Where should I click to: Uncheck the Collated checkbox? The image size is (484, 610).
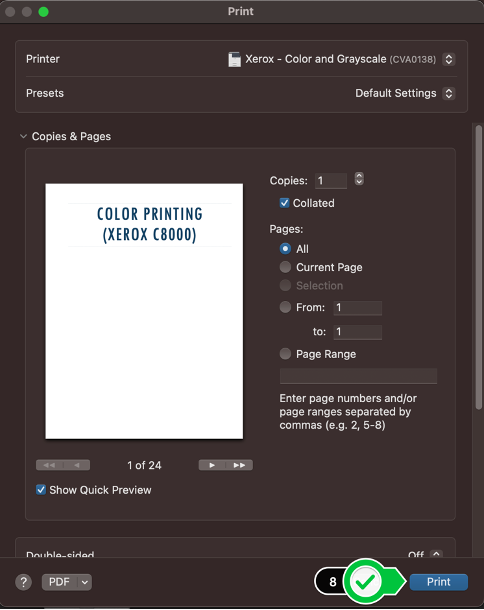(284, 203)
